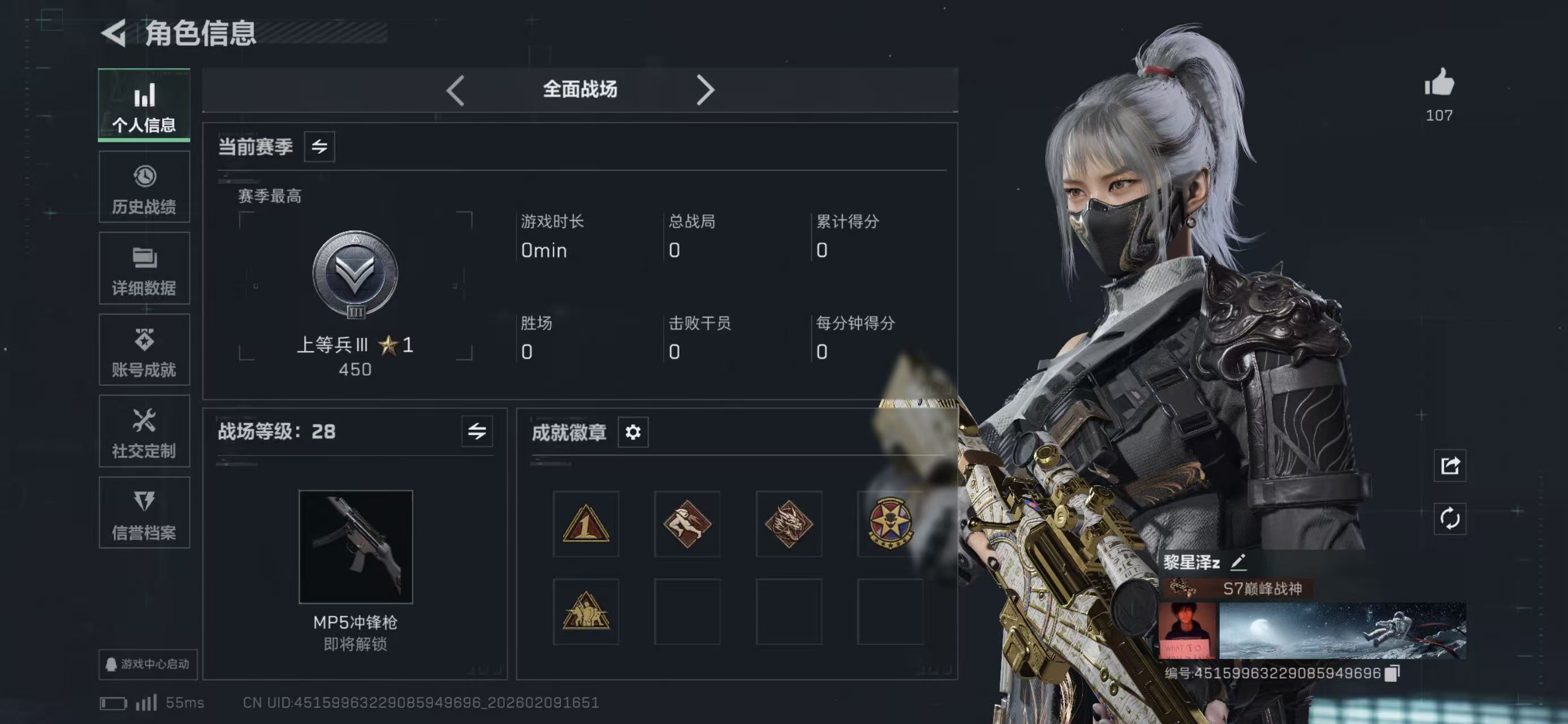Screen dimensions: 1568x724
Task: Open the 信誉档案 section
Action: click(144, 512)
